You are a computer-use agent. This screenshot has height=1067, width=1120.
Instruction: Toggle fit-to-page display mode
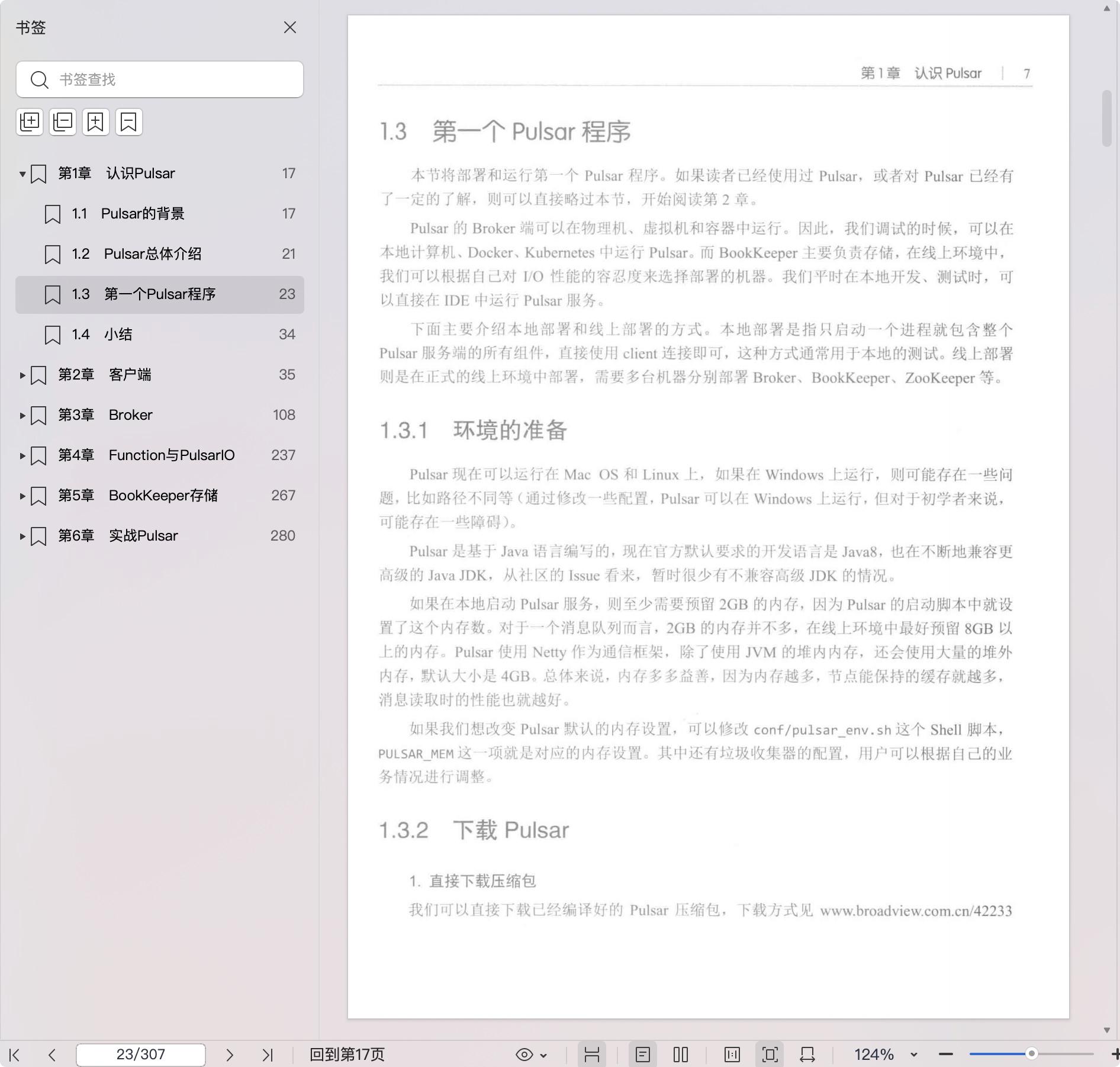[x=770, y=1055]
